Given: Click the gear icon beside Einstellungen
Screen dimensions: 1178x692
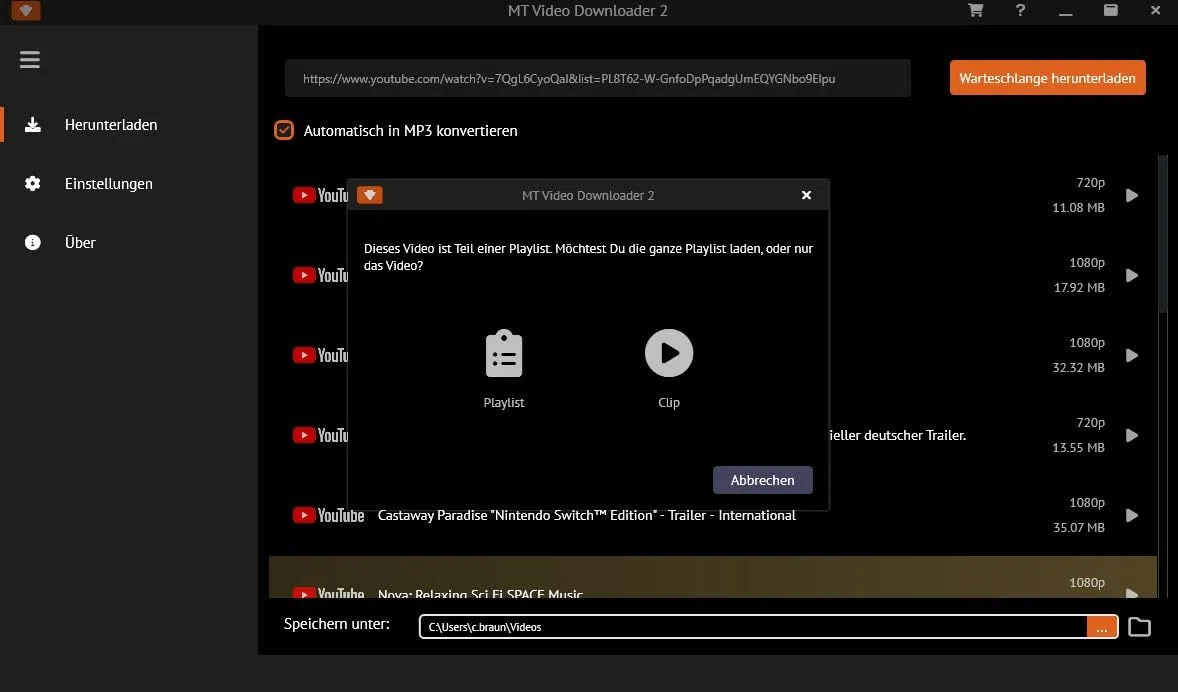Looking at the screenshot, I should tap(32, 183).
